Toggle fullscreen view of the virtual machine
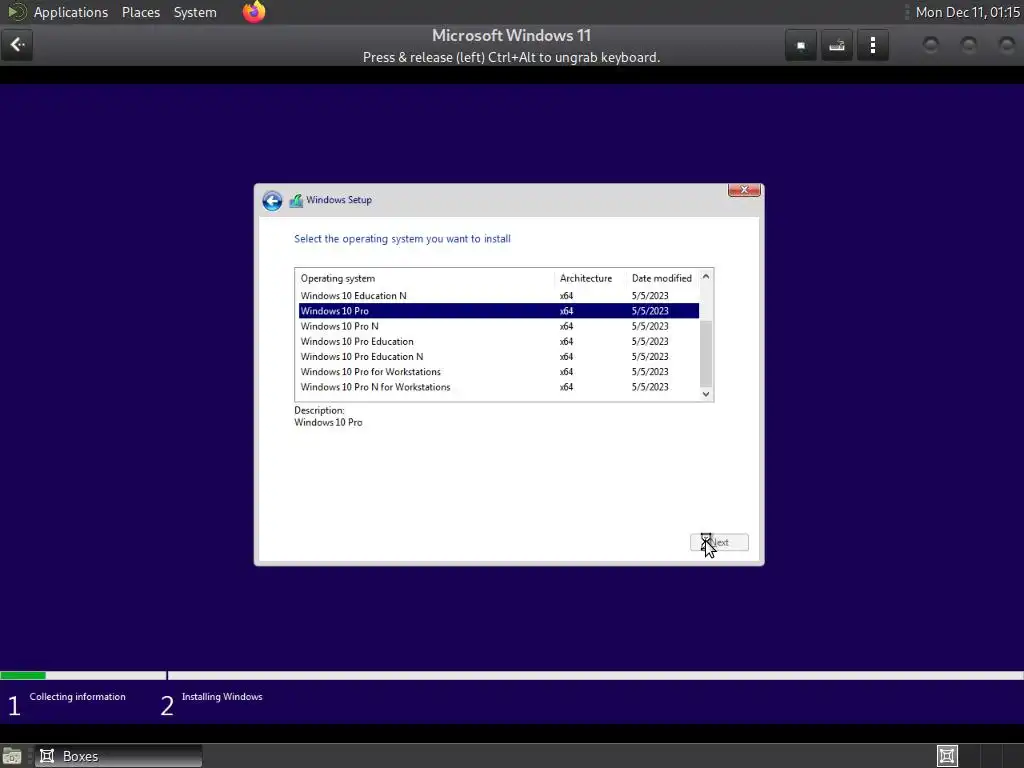The height and width of the screenshot is (768, 1024). pyautogui.click(x=801, y=46)
